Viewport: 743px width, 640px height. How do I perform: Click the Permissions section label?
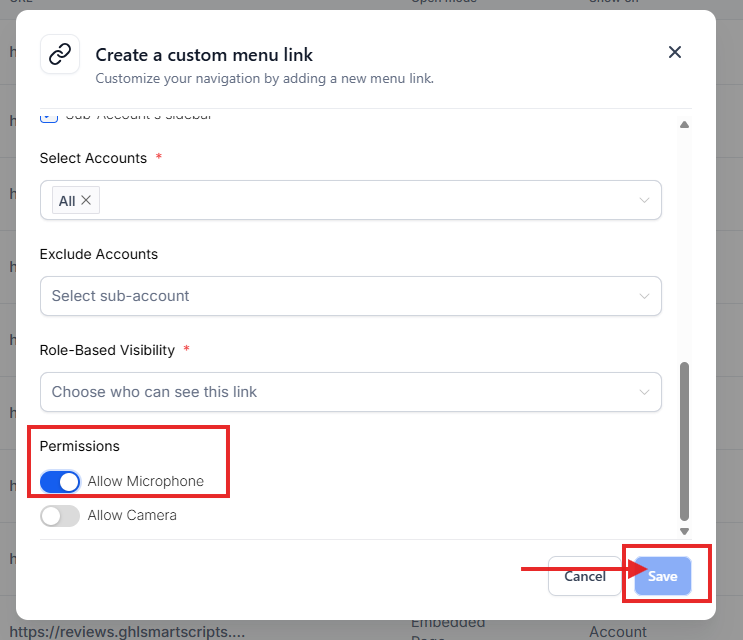pos(80,446)
